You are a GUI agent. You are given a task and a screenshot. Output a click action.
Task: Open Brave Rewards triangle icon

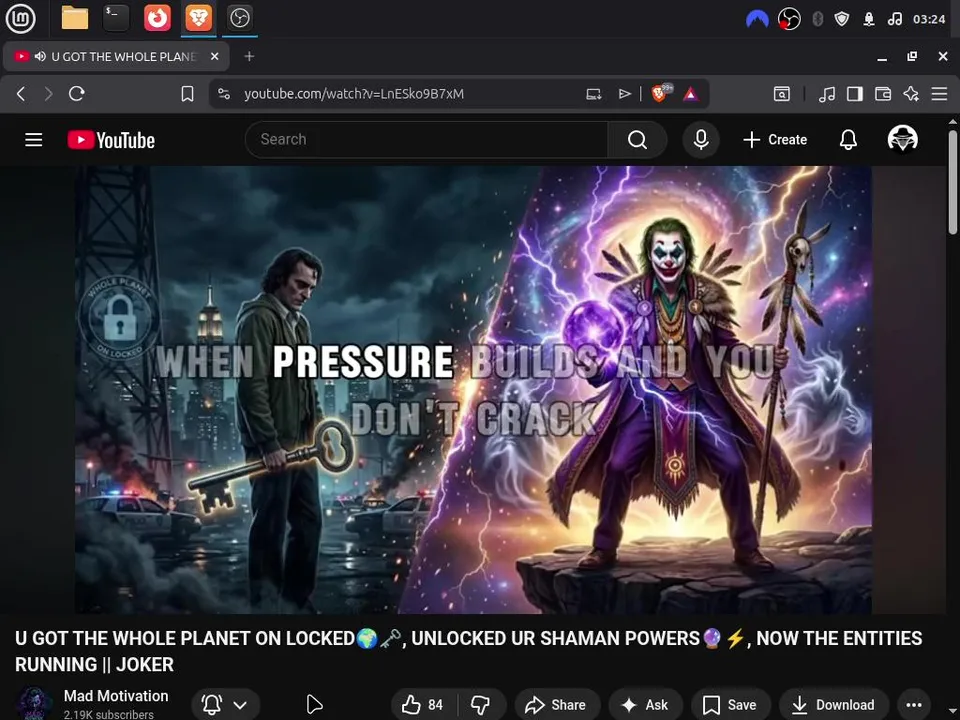click(x=691, y=94)
